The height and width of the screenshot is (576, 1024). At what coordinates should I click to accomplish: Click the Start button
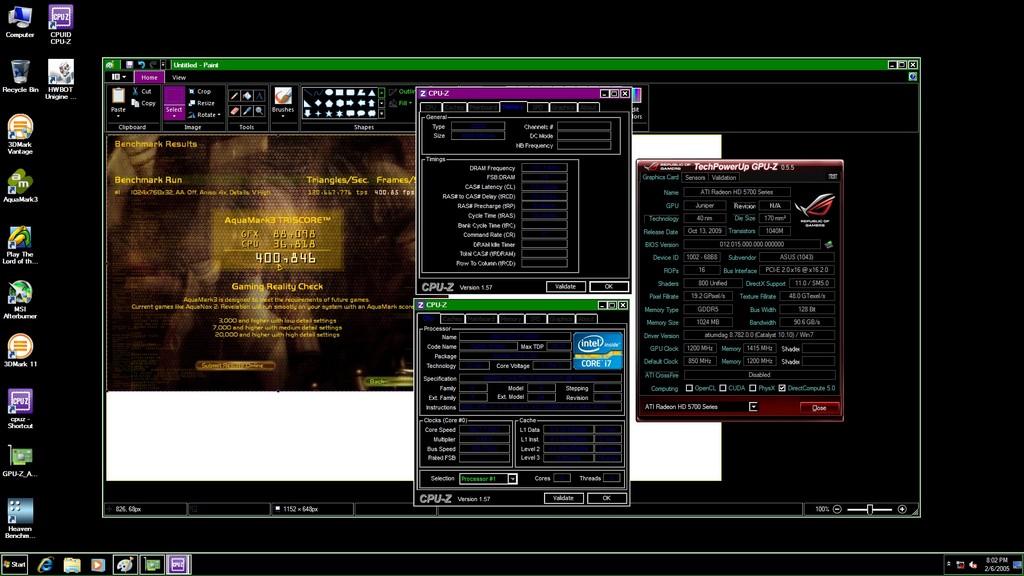click(14, 564)
